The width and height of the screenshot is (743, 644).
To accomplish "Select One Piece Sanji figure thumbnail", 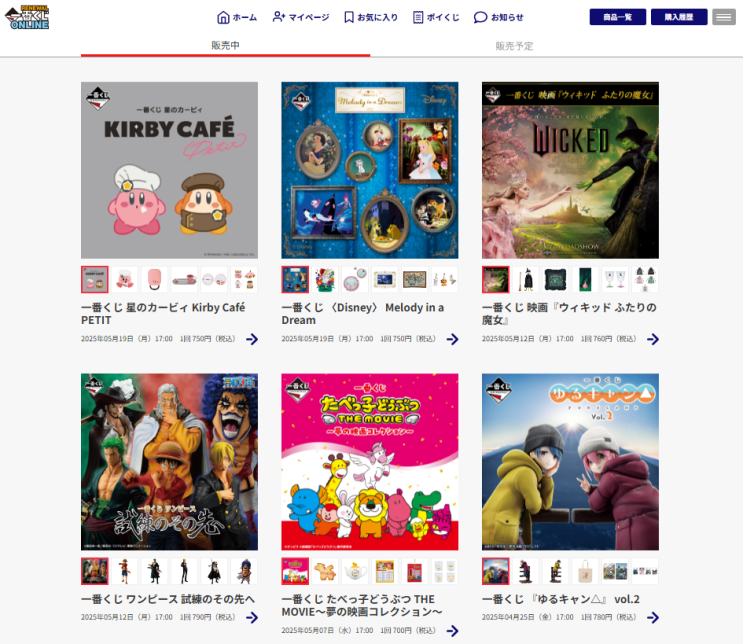I will pyautogui.click(x=184, y=571).
